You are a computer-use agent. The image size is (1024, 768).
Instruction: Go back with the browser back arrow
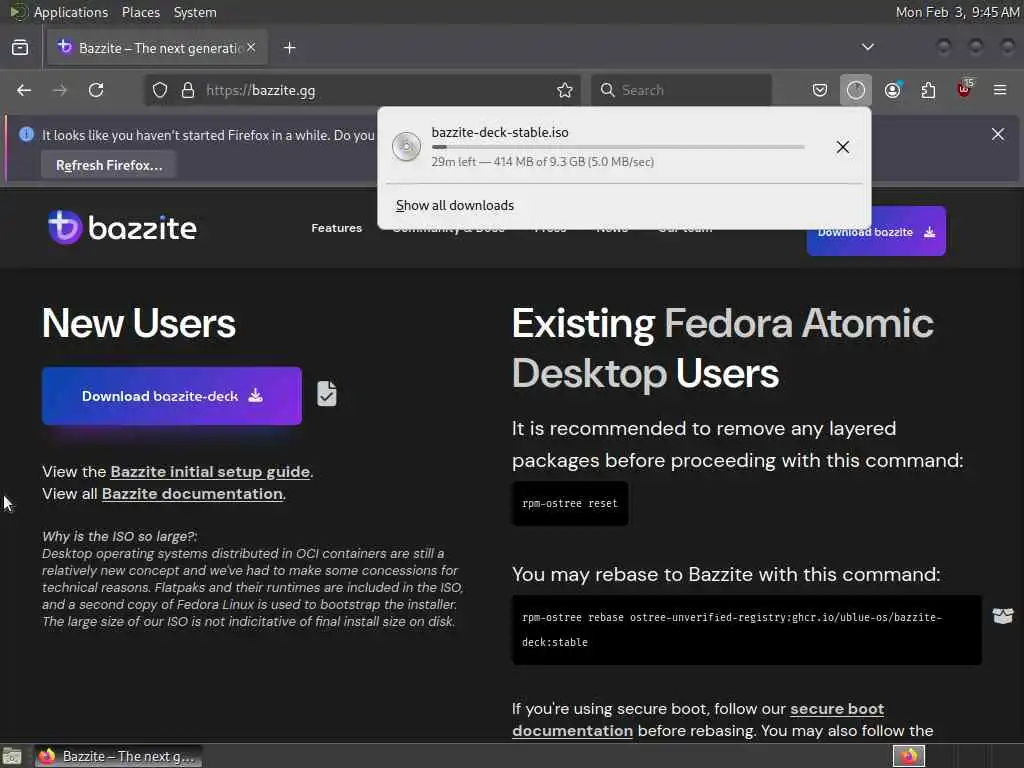tap(24, 90)
